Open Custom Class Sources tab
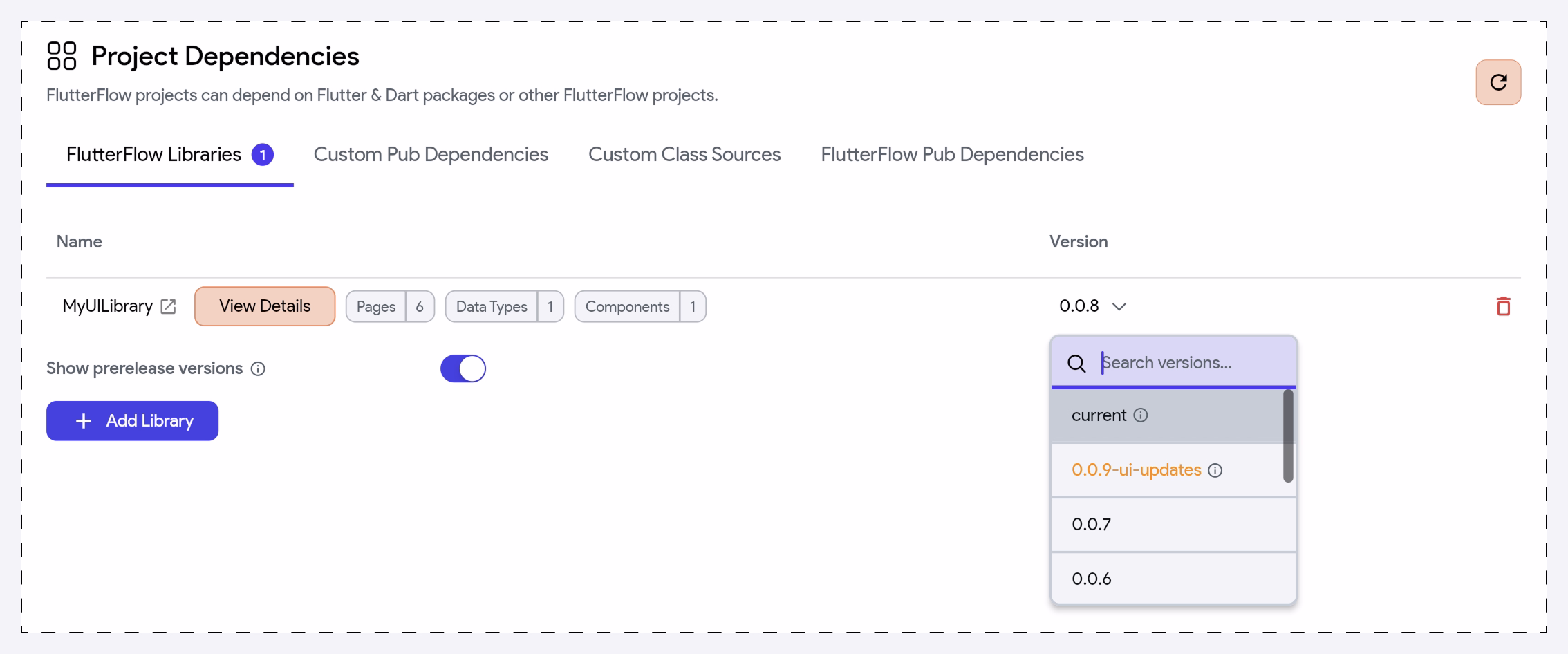 684,155
